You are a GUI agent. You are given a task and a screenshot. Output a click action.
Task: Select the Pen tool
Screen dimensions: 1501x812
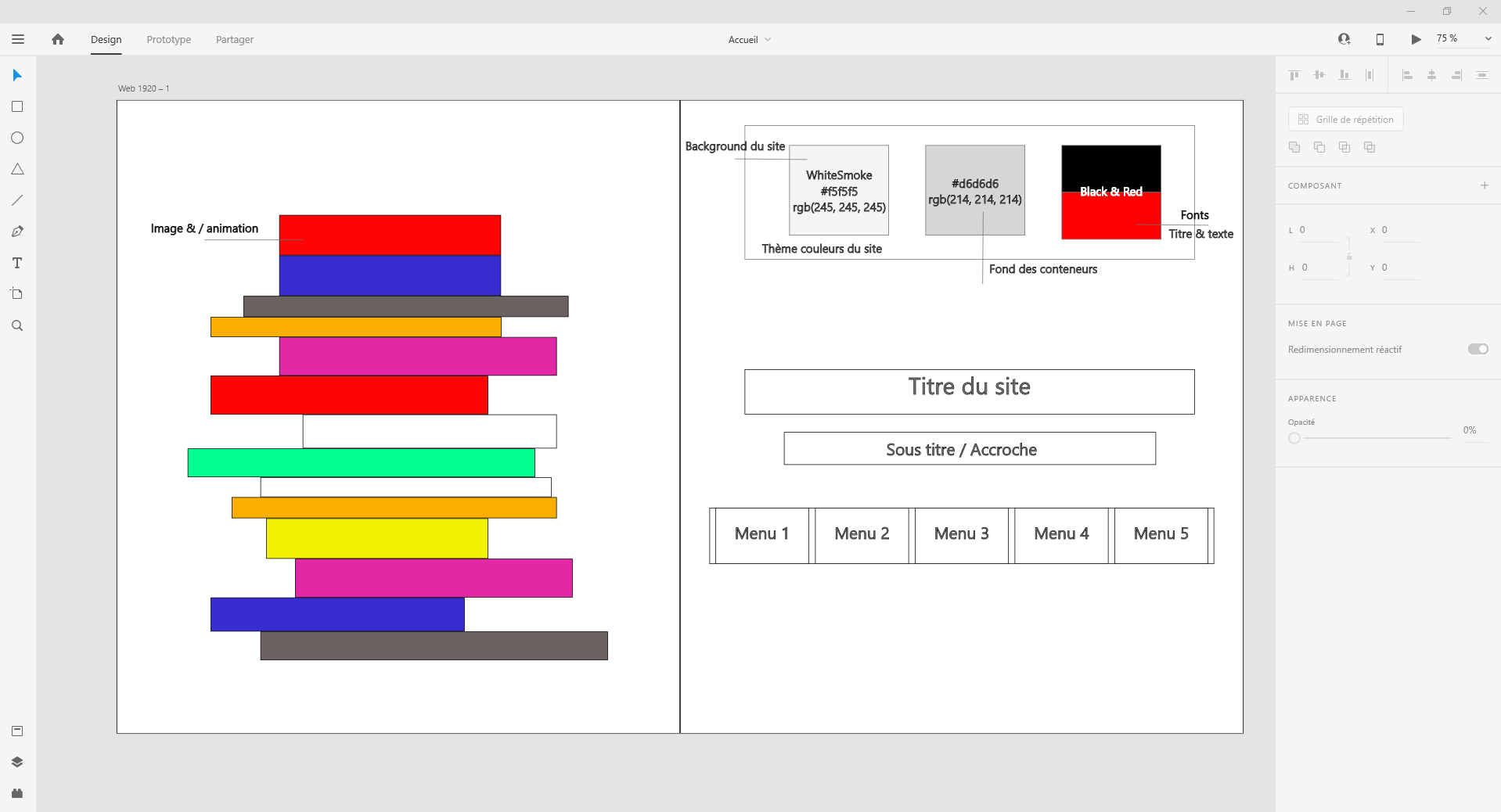[17, 232]
